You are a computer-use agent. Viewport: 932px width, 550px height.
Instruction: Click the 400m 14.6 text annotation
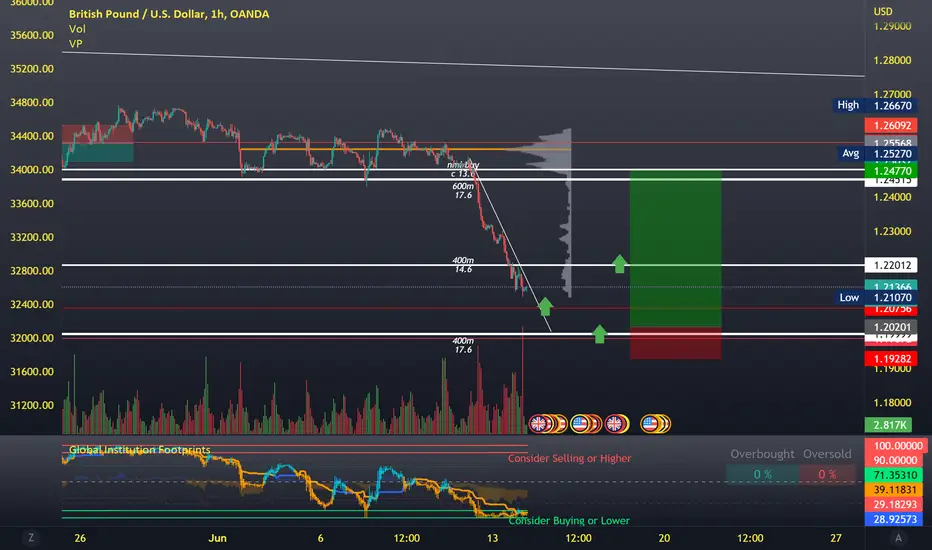pyautogui.click(x=463, y=265)
